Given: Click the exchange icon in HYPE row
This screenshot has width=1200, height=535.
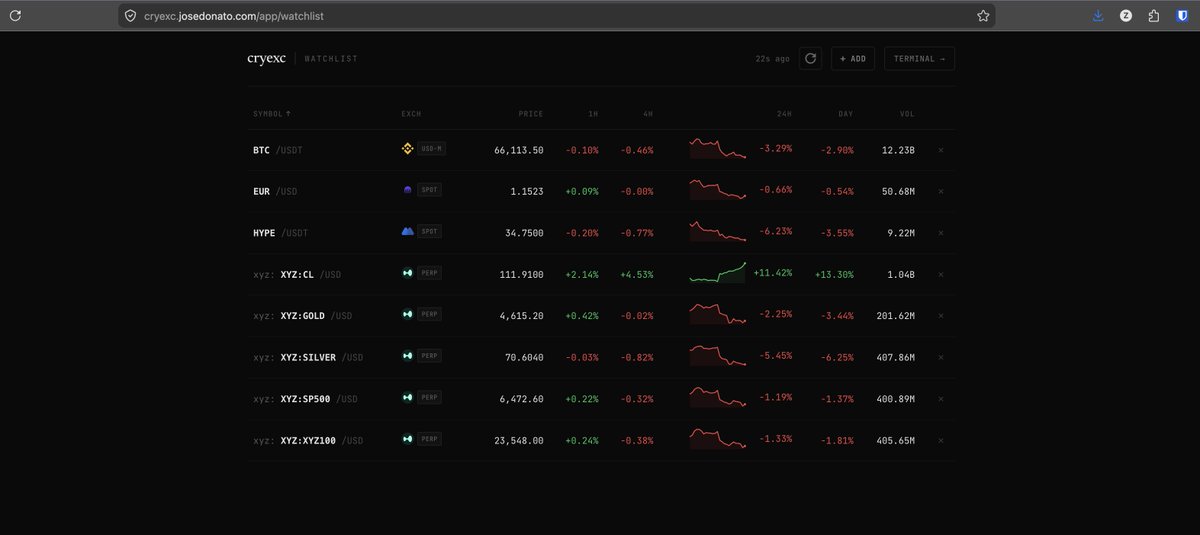Looking at the screenshot, I should 407,231.
